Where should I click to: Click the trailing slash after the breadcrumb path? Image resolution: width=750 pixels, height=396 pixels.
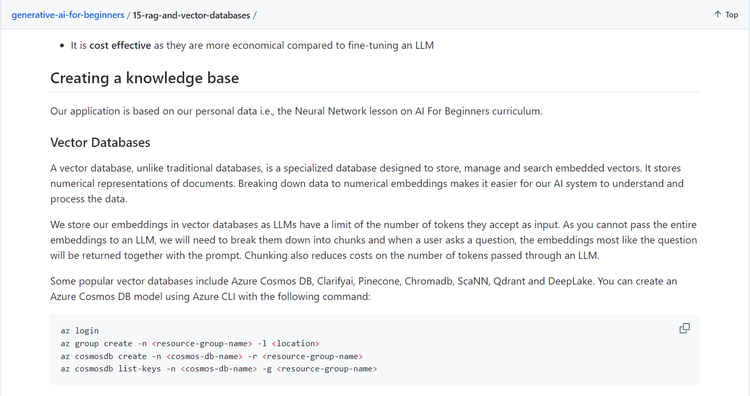click(x=254, y=15)
